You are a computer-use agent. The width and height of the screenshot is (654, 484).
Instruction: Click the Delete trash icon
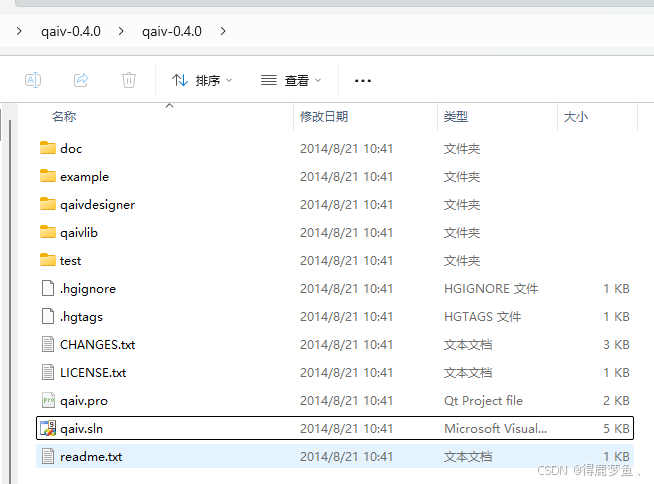coord(129,80)
